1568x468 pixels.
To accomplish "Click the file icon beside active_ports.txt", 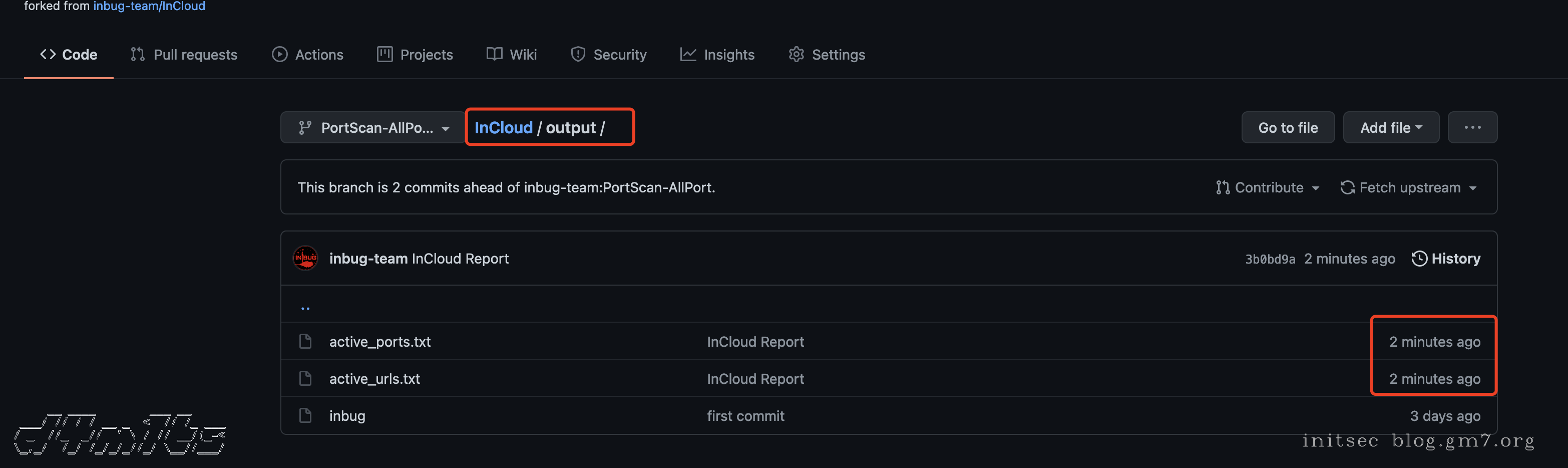I will tap(305, 341).
